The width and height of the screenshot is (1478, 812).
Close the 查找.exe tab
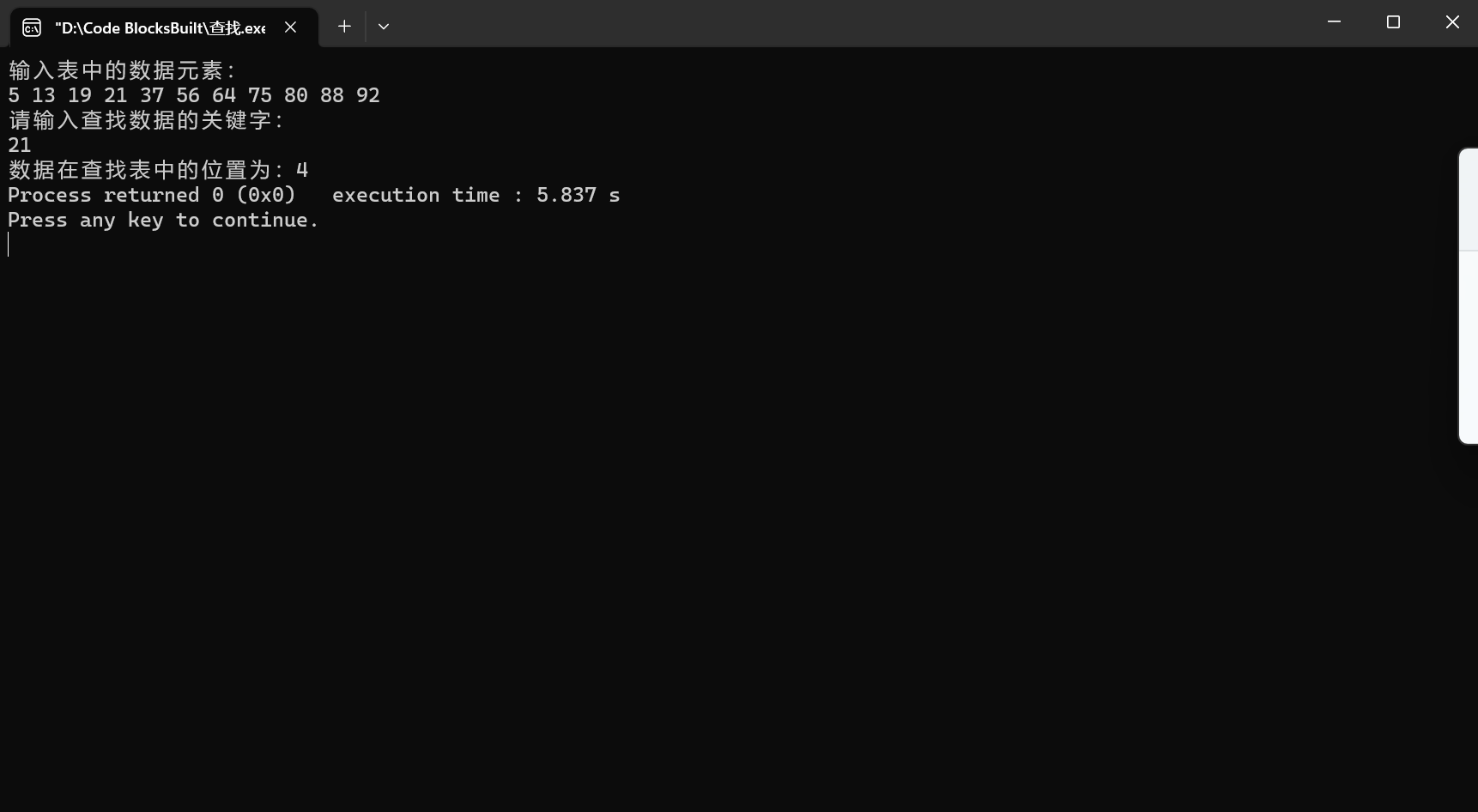point(291,27)
